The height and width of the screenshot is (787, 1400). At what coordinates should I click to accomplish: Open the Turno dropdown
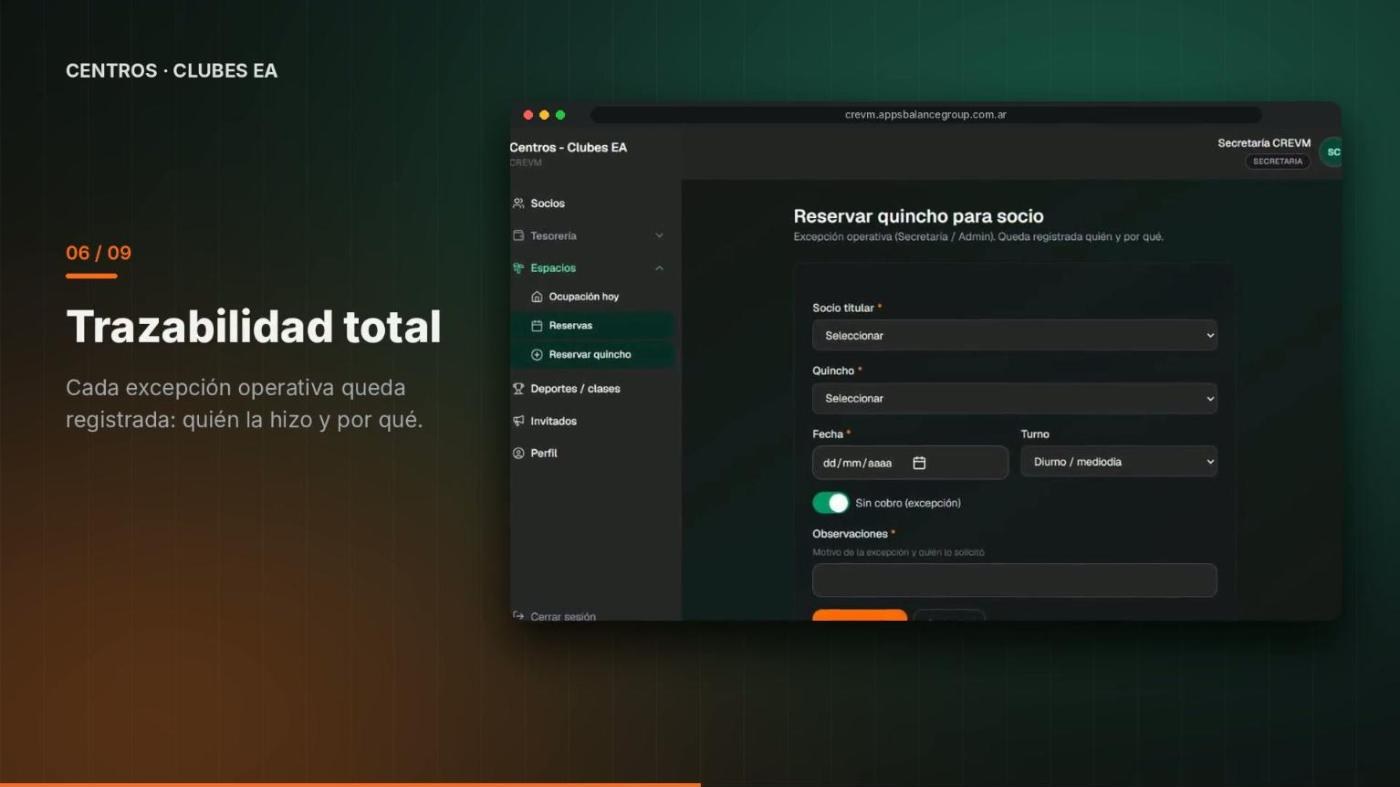[x=1119, y=462]
